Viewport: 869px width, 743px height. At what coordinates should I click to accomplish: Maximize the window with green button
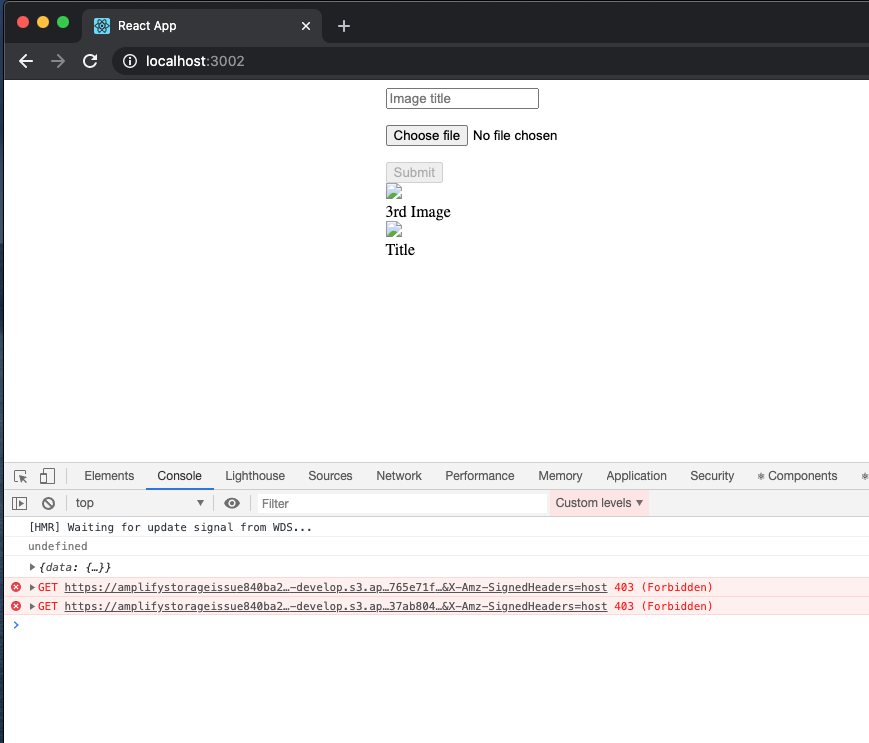(63, 22)
